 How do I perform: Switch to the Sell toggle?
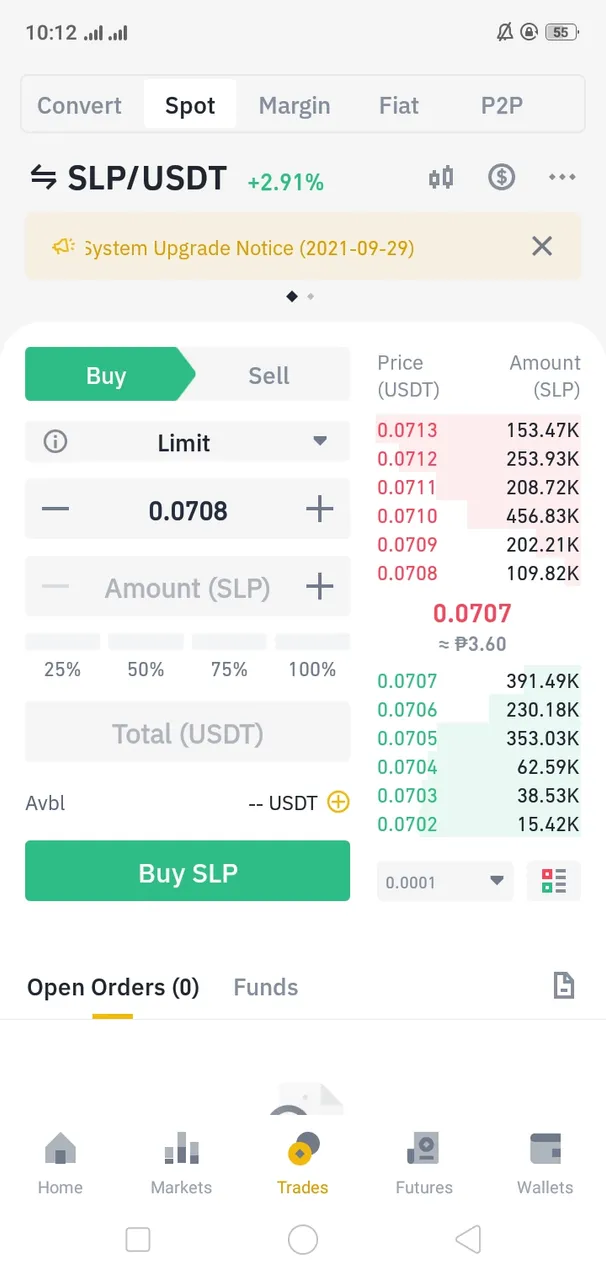[x=269, y=375]
